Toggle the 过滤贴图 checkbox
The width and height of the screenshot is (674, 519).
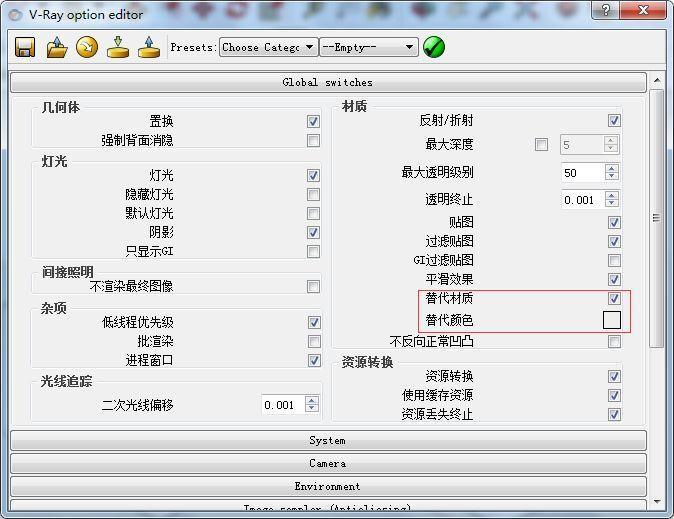(x=614, y=241)
